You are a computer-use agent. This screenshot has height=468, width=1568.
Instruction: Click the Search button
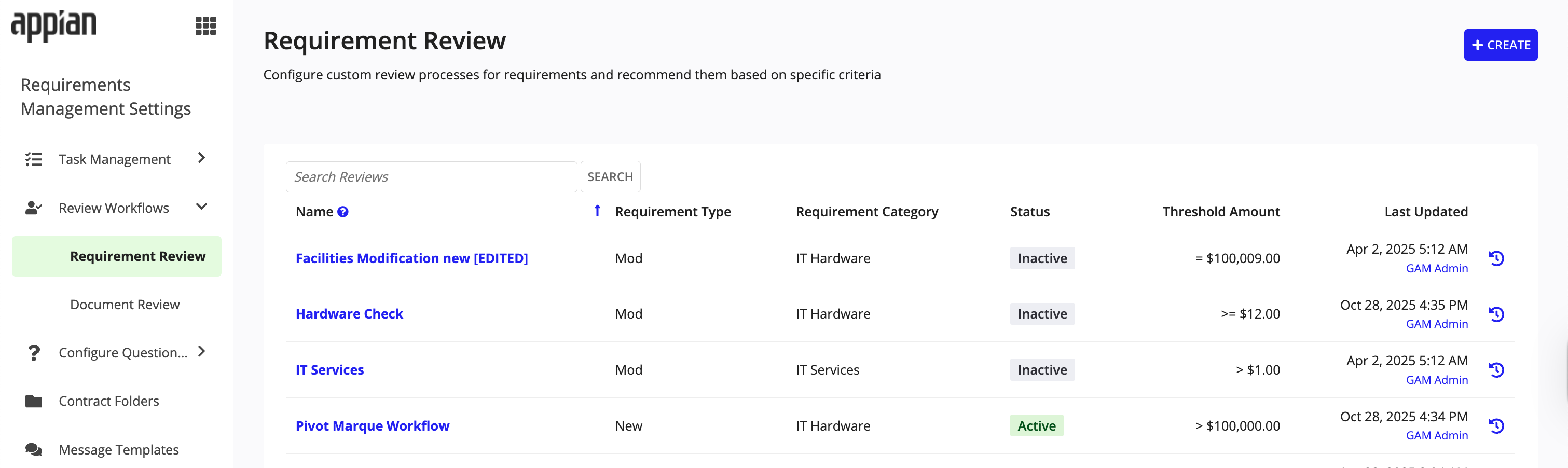coord(610,176)
